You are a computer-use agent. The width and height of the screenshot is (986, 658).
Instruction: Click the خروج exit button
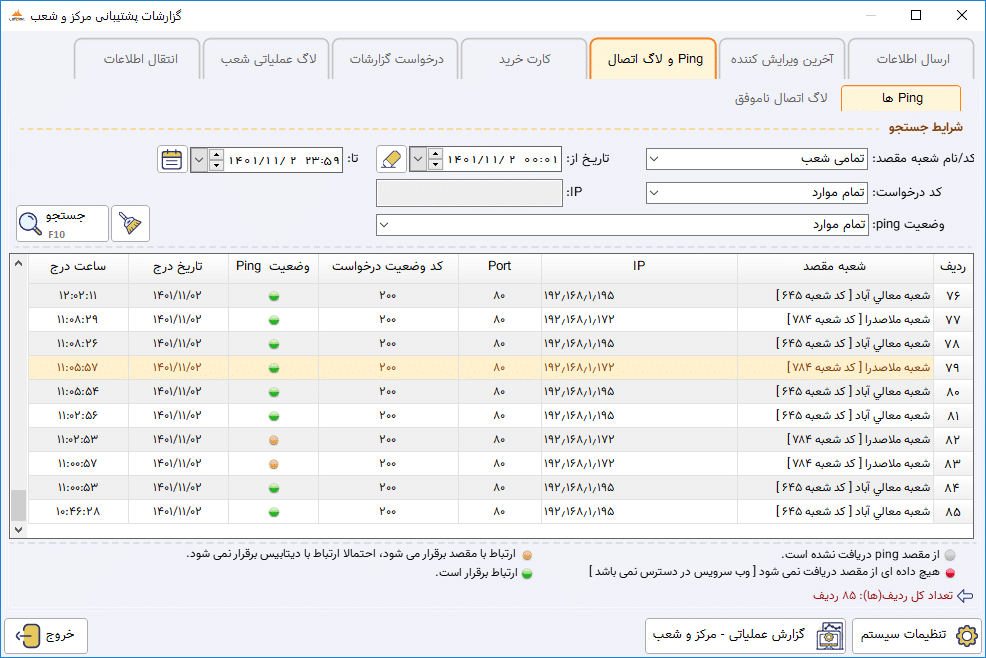pyautogui.click(x=46, y=636)
